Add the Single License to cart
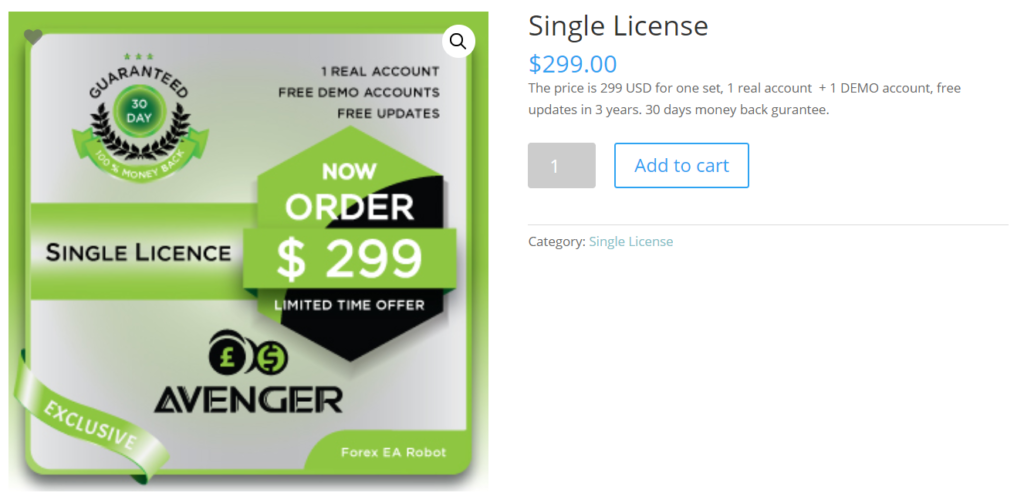This screenshot has width=1024, height=496. click(x=681, y=166)
